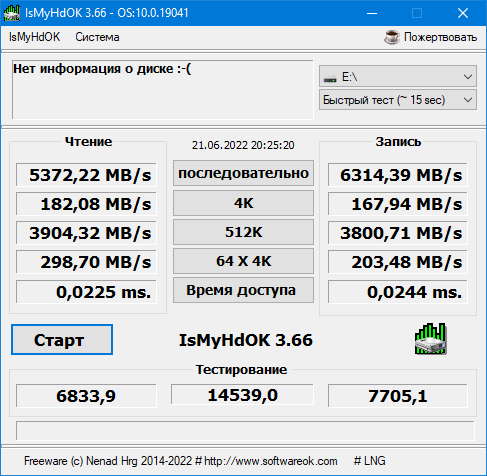Select write access time 0,0244 ms.
Viewport: 487px width, 476px height.
point(398,292)
